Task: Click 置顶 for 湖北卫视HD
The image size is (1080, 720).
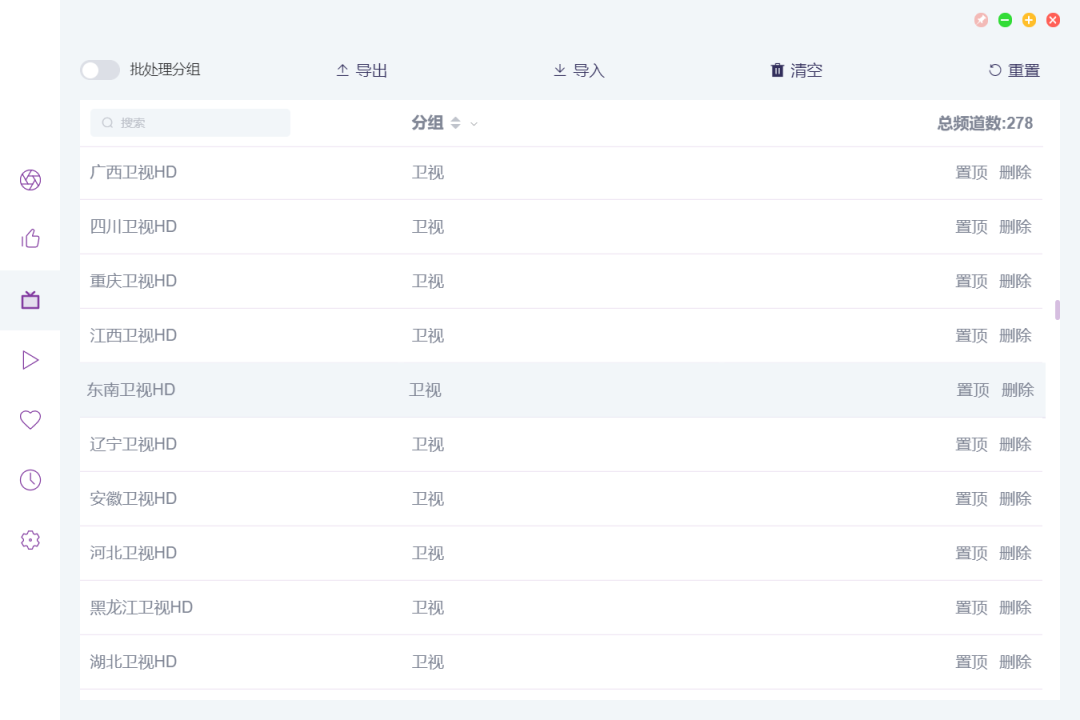Action: point(971,662)
